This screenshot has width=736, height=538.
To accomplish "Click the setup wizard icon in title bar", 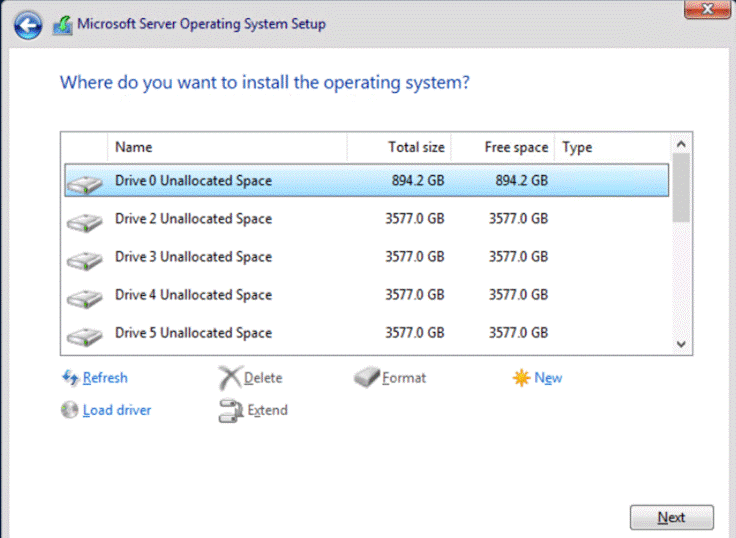I will coord(62,25).
